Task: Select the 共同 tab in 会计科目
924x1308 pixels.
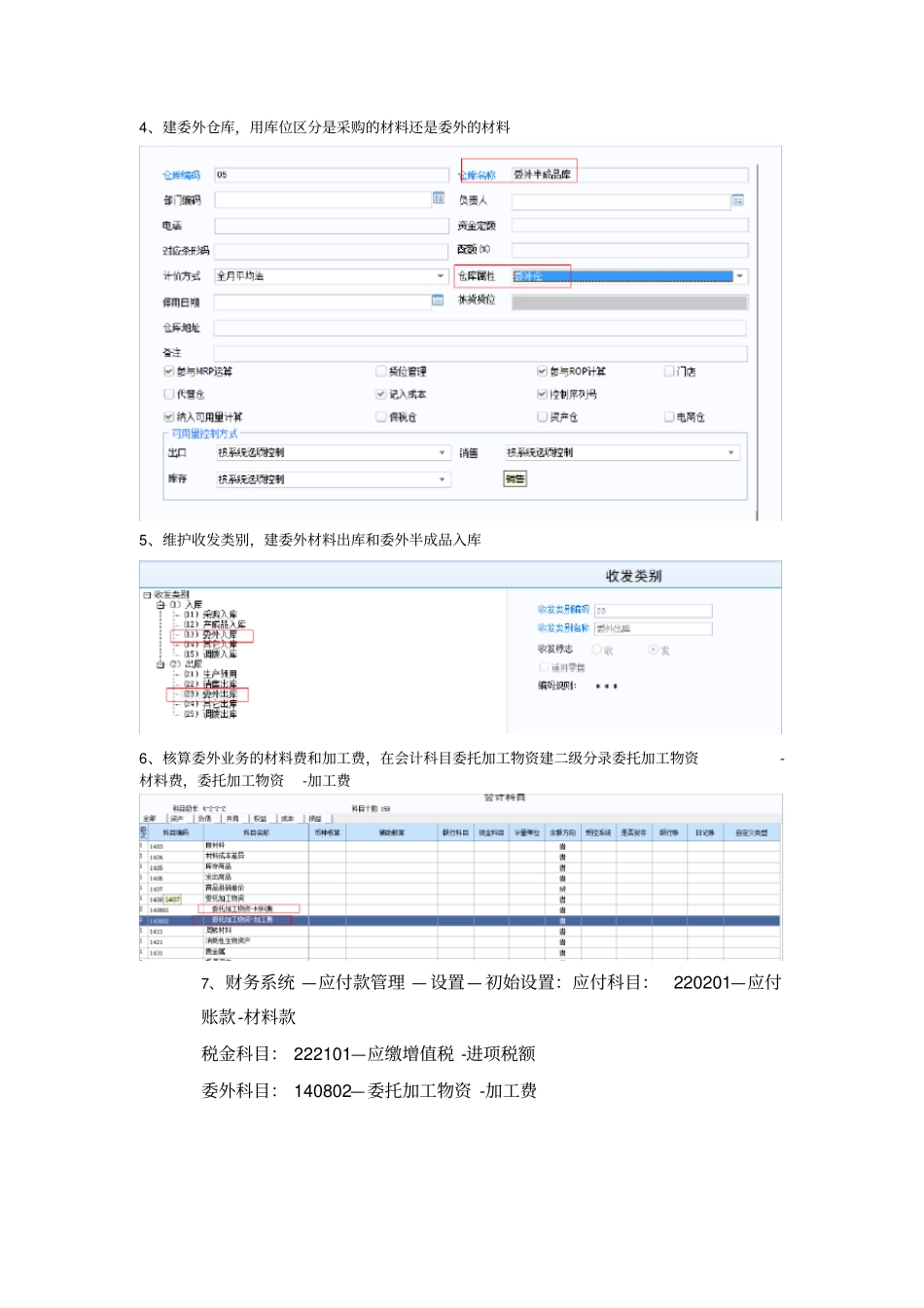Action: point(232,819)
